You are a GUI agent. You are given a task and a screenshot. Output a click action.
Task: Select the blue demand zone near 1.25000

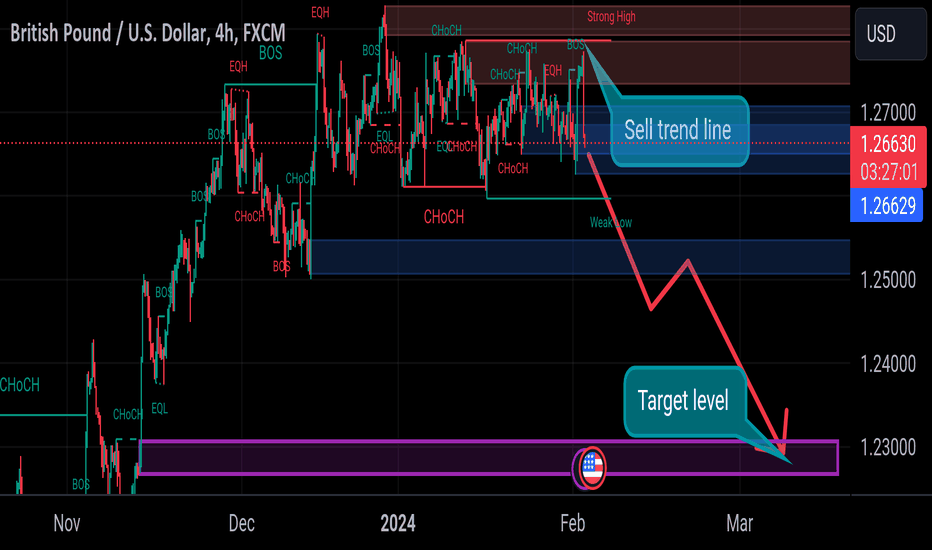[x=580, y=257]
